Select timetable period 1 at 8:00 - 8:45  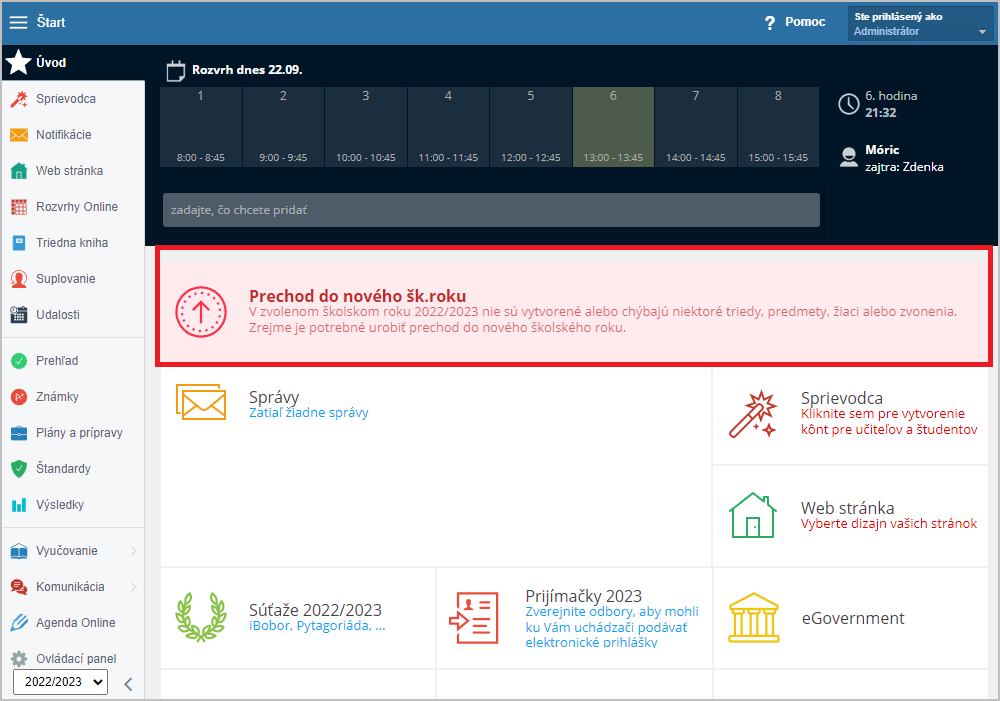tap(201, 127)
